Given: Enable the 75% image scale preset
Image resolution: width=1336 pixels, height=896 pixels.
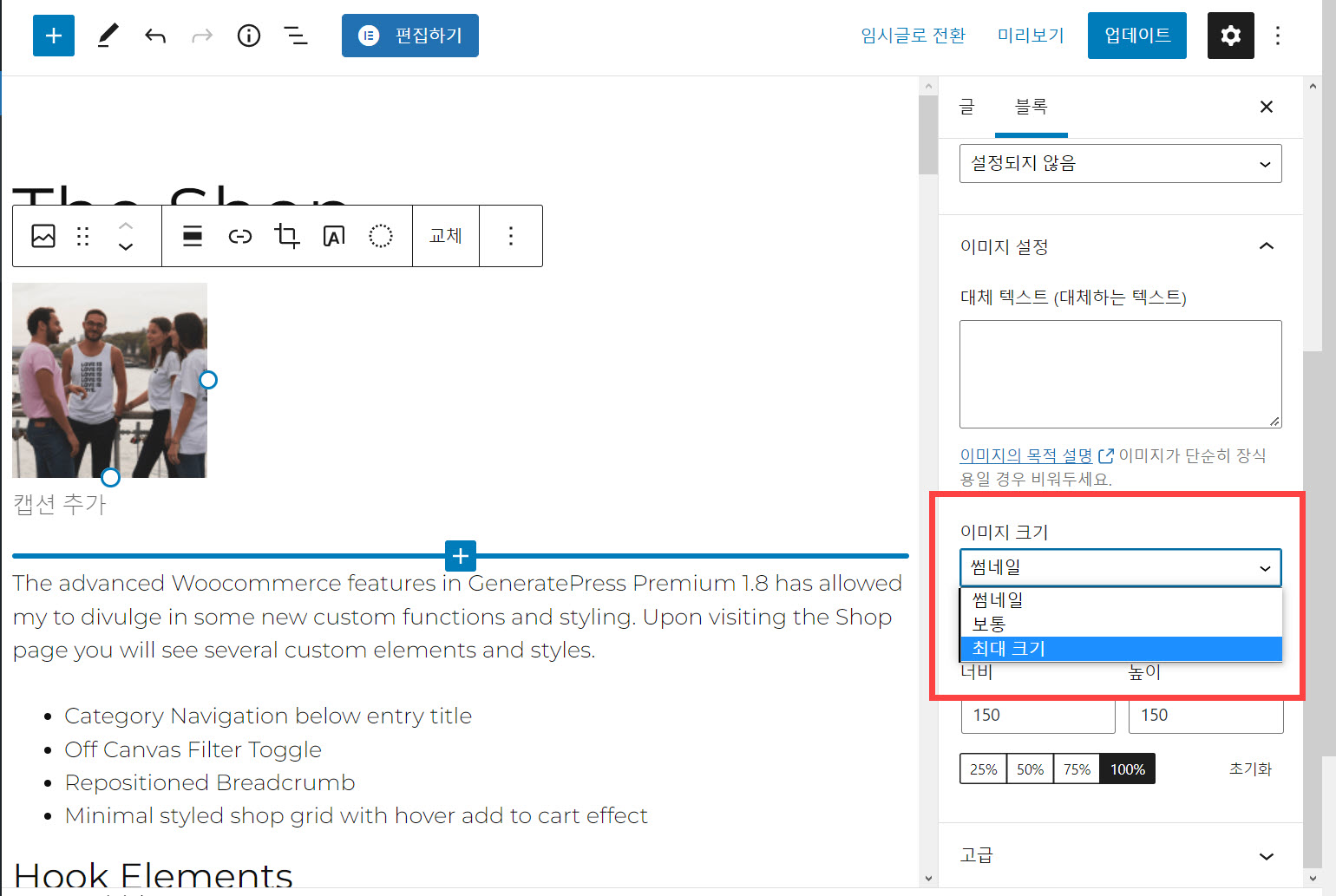Looking at the screenshot, I should 1076,768.
